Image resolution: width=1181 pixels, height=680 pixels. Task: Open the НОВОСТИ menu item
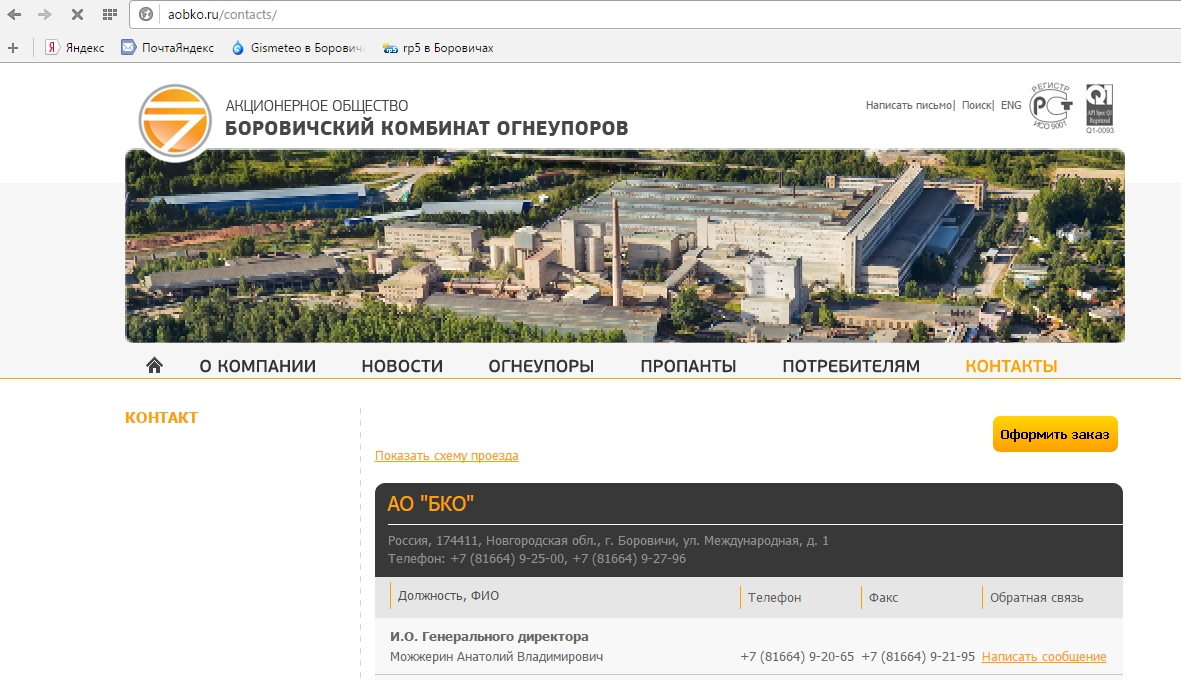[x=402, y=366]
